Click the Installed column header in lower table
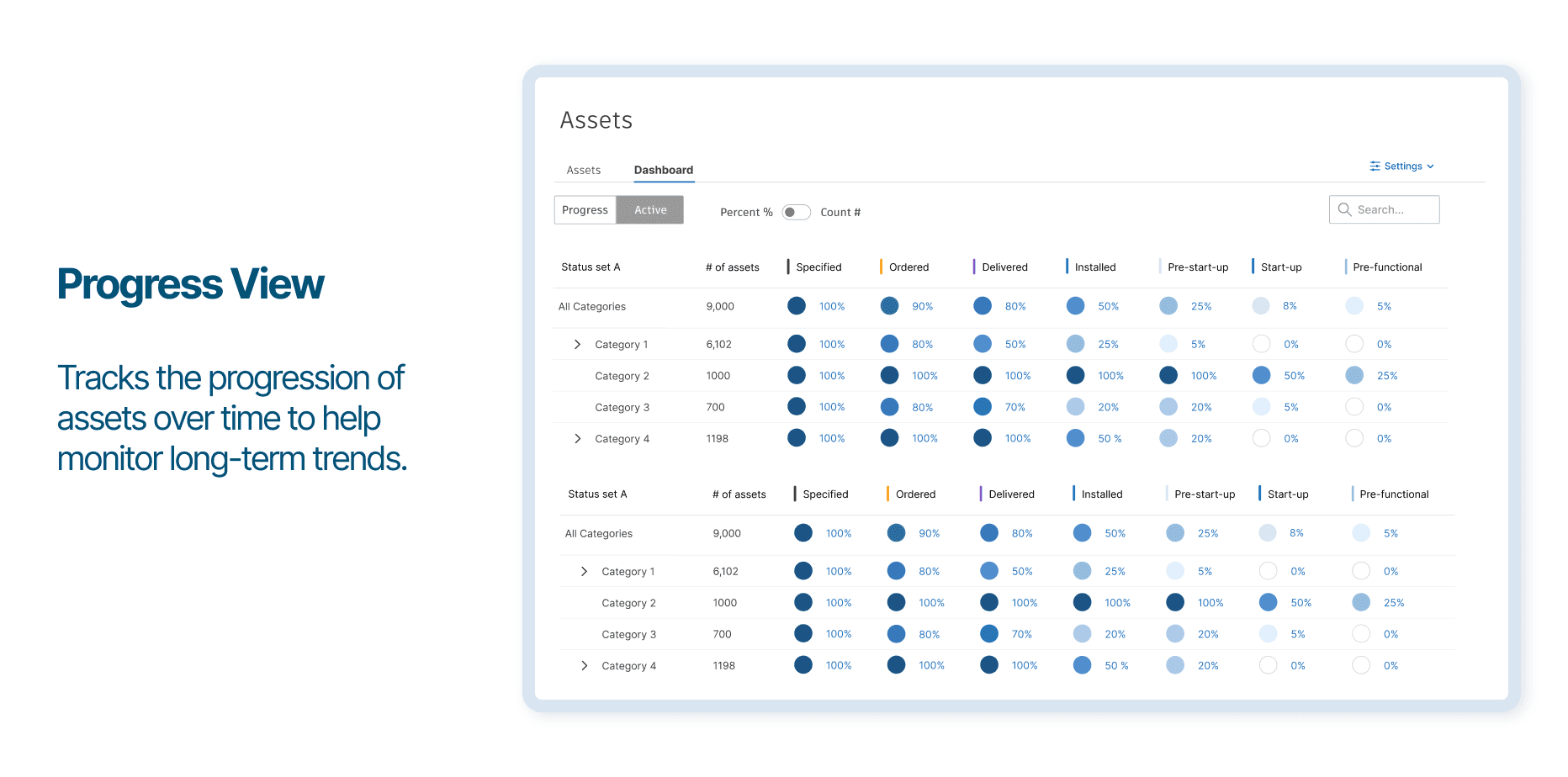 1102,494
